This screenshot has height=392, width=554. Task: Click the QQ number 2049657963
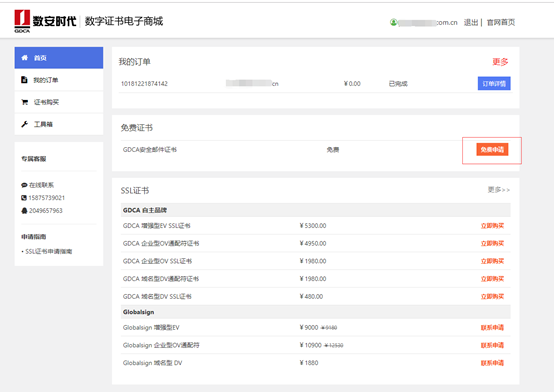point(46,211)
